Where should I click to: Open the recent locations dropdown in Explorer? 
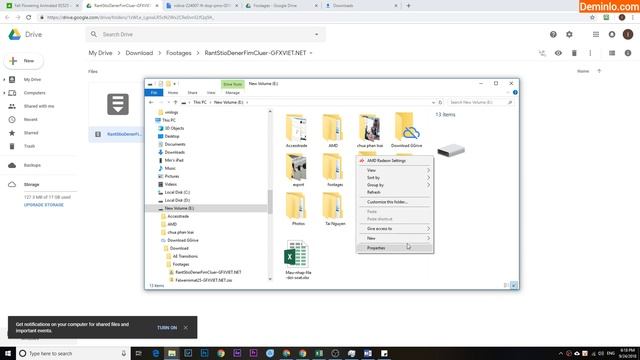pos(169,102)
